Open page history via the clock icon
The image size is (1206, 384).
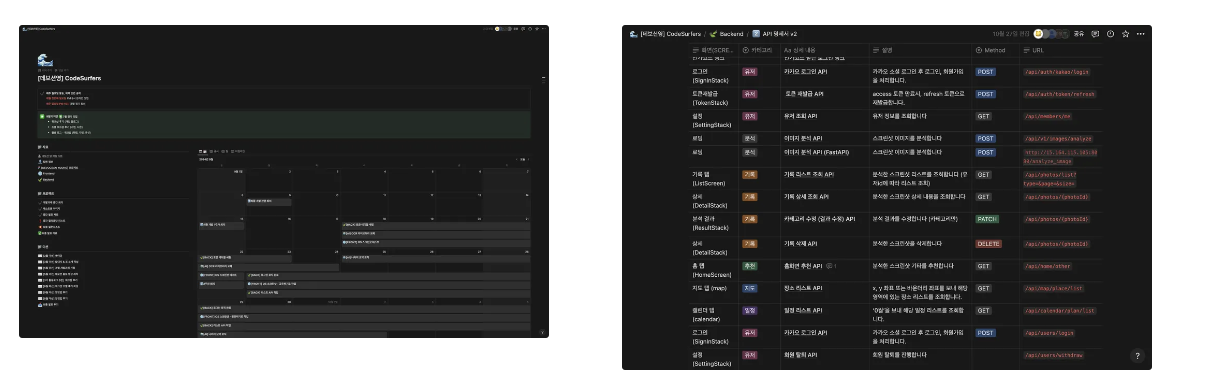1110,33
